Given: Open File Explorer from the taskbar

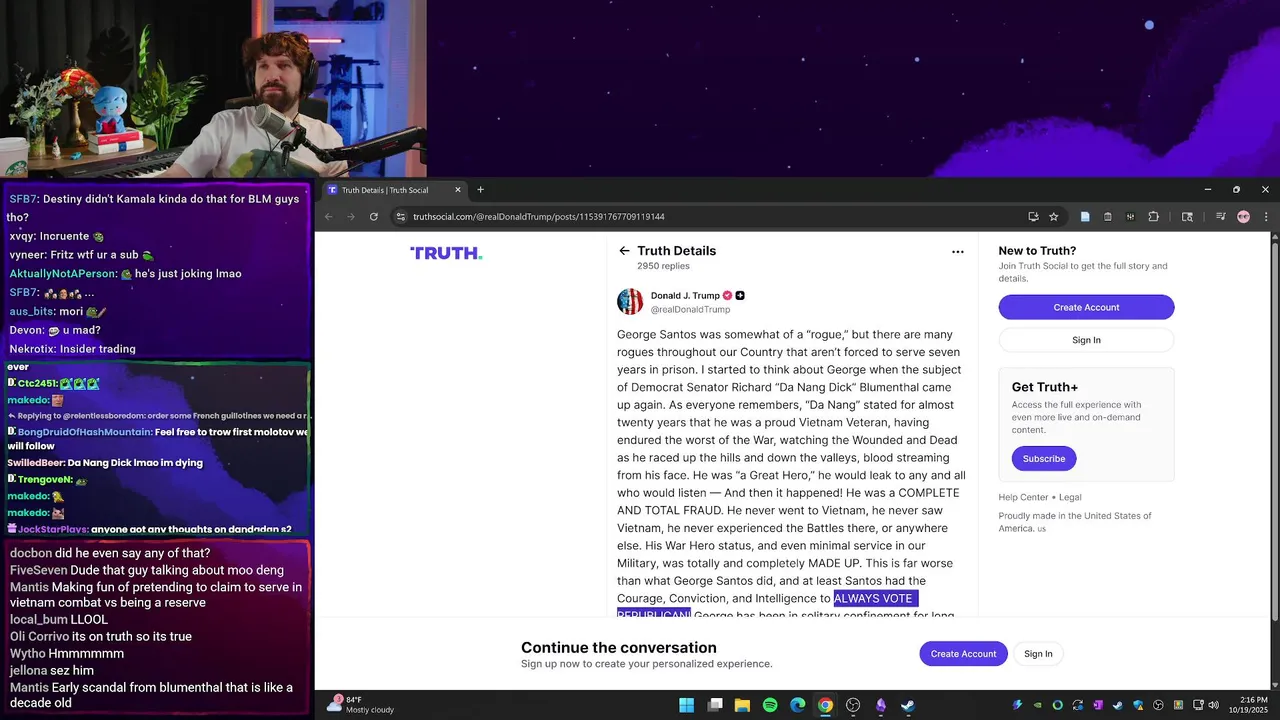Looking at the screenshot, I should [x=742, y=705].
